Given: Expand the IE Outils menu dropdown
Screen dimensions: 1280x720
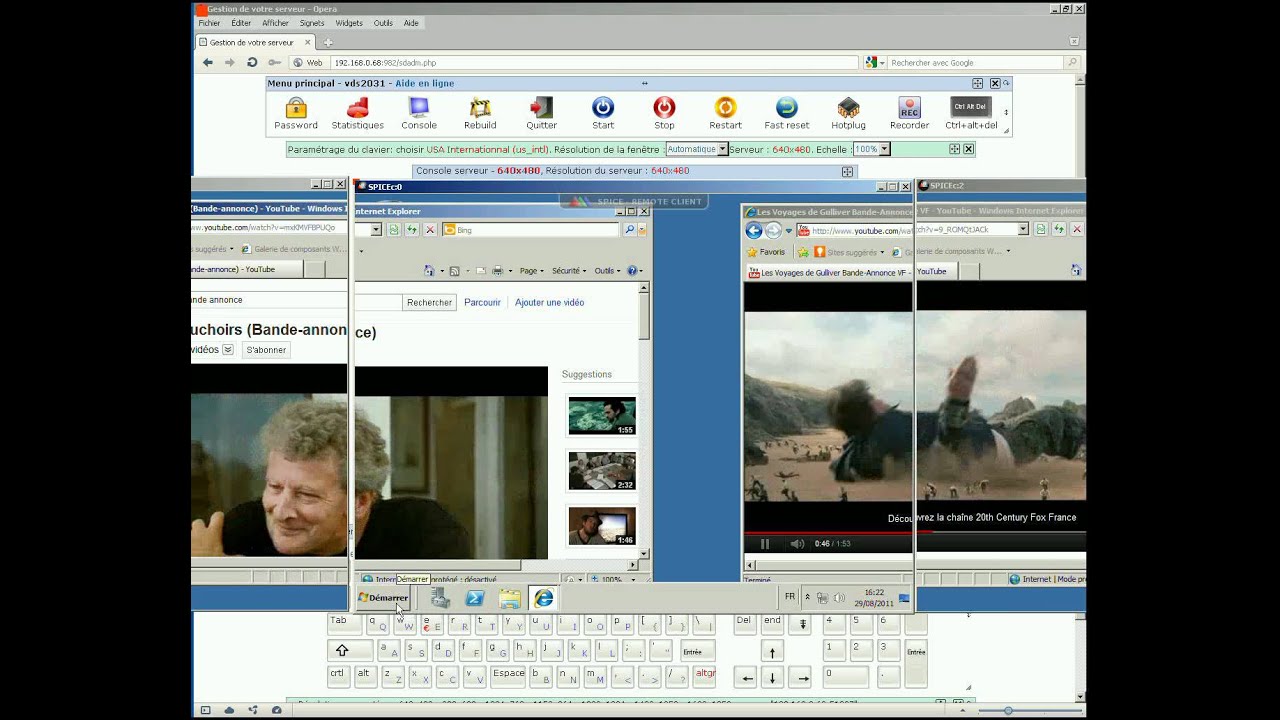Looking at the screenshot, I should (606, 271).
